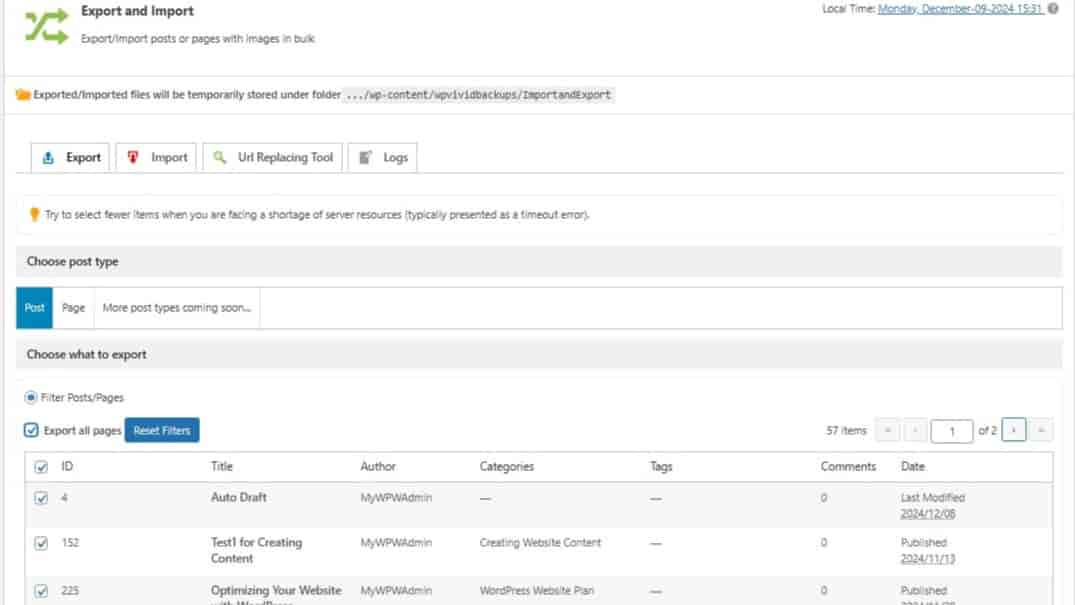
Task: Switch to the Page post type tab
Action: 72,307
